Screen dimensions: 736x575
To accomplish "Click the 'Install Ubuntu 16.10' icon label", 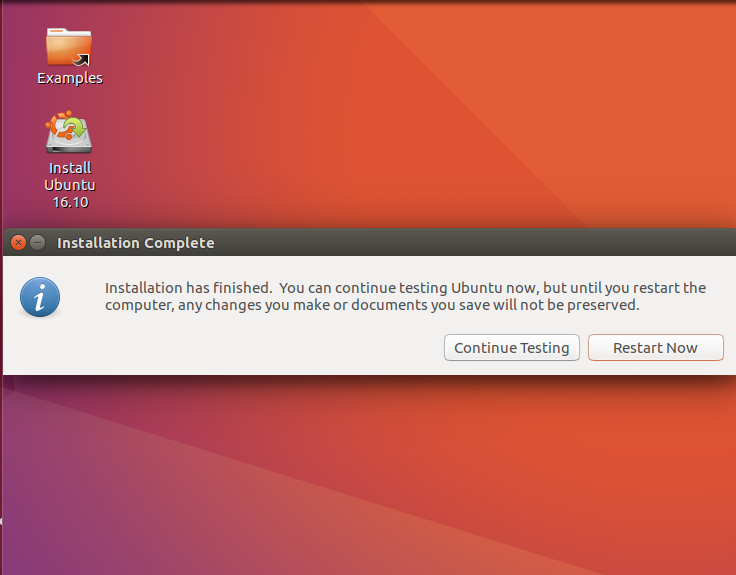I will (70, 185).
